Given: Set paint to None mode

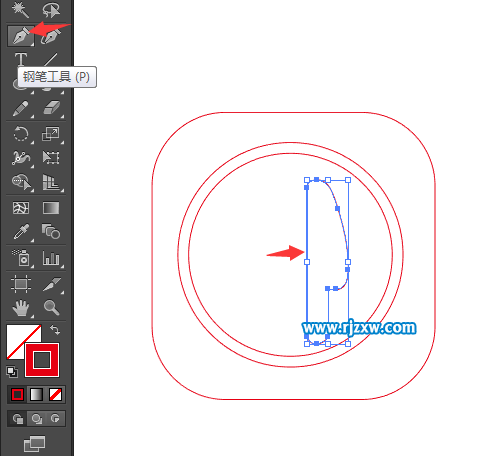Looking at the screenshot, I should pos(55,394).
